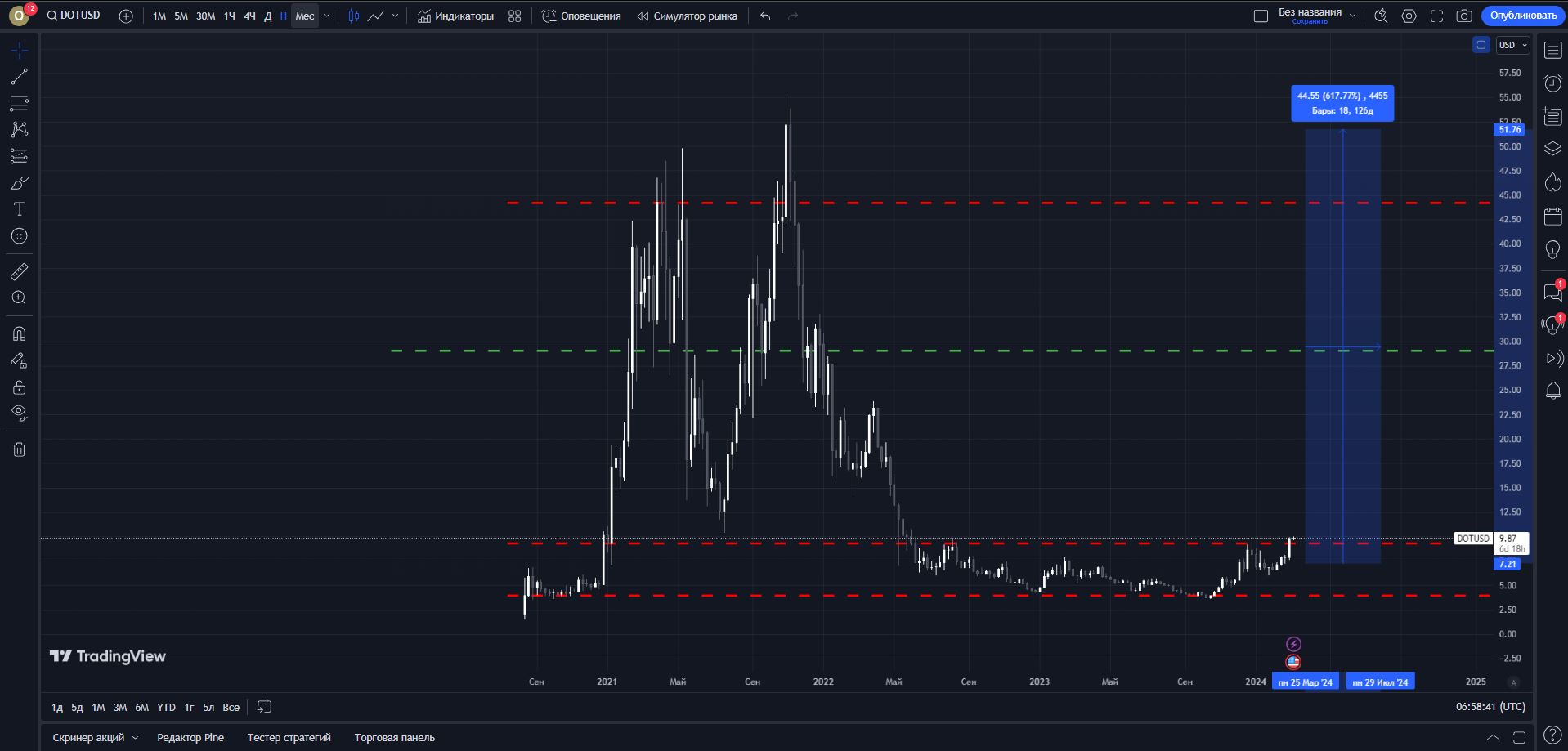Expand the Скринер акций dropdown arrow

coord(135,737)
